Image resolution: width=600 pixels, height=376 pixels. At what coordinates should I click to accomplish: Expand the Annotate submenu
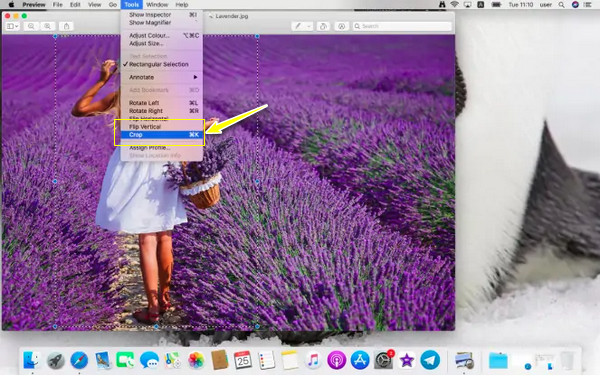[x=161, y=77]
